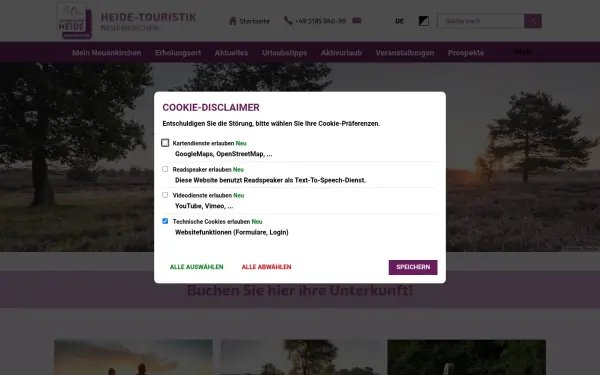600x375 pixels.
Task: Open the bottom-center tree landscape teaser image
Action: point(300,357)
